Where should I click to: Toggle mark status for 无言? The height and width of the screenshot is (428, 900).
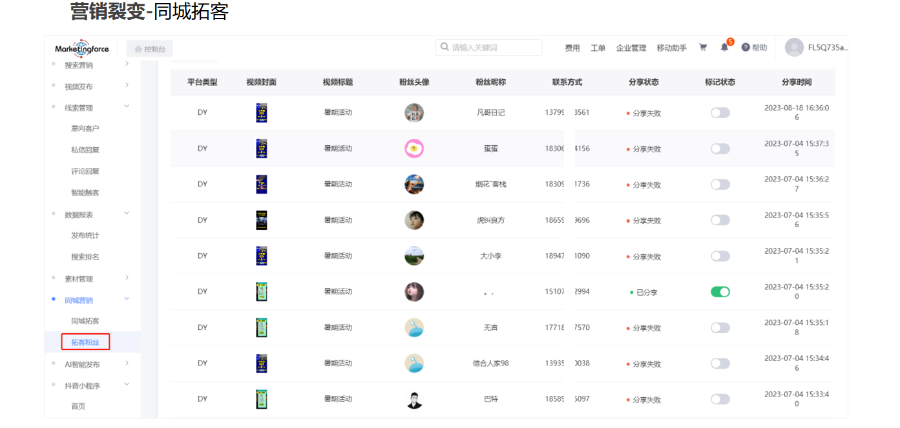pos(720,328)
